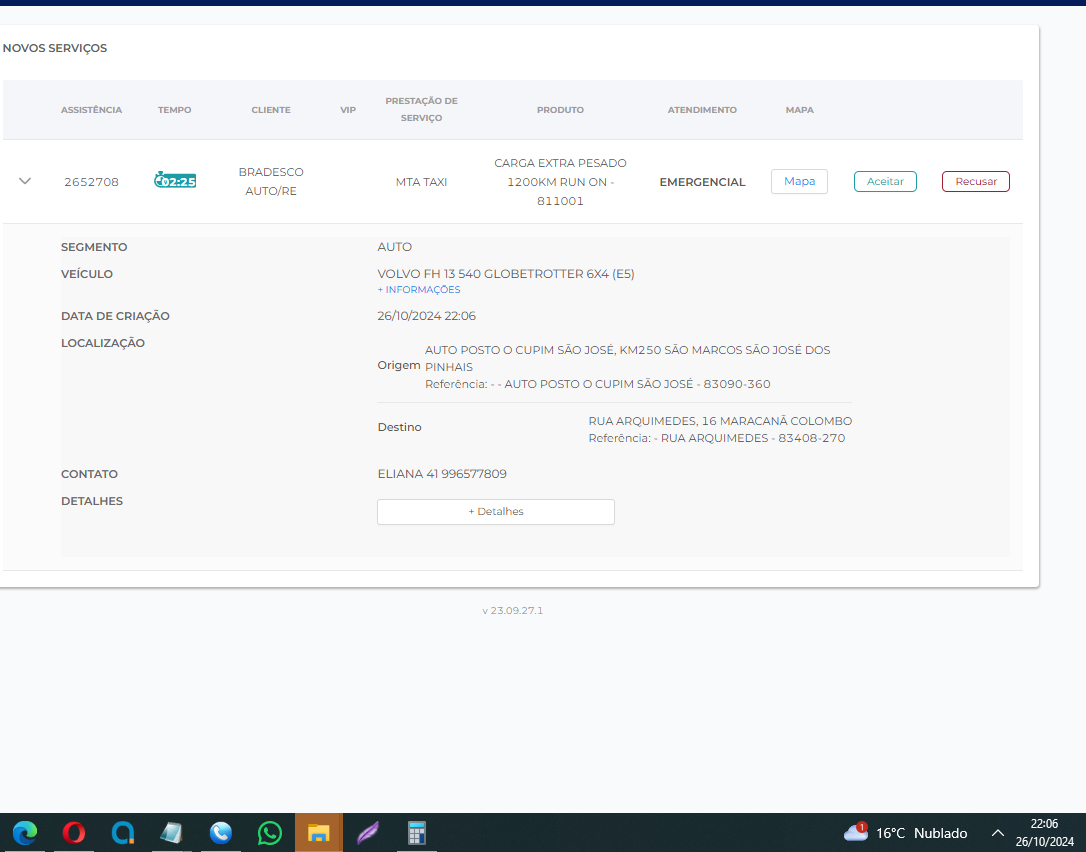Click the Origem label
This screenshot has width=1086, height=852.
tap(399, 365)
